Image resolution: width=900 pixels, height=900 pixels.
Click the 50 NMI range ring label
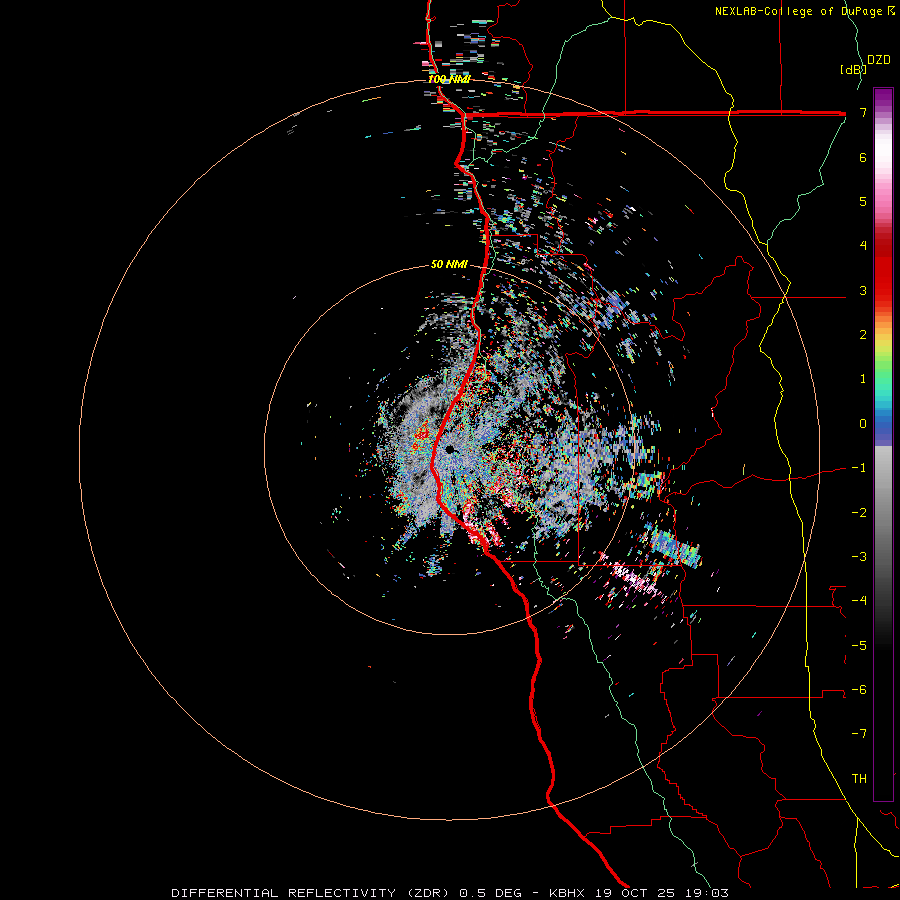click(449, 265)
